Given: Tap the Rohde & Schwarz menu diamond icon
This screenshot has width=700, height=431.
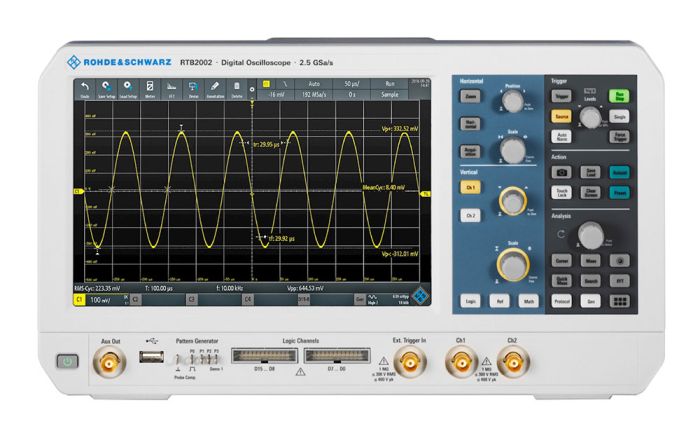Looking at the screenshot, I should (420, 296).
